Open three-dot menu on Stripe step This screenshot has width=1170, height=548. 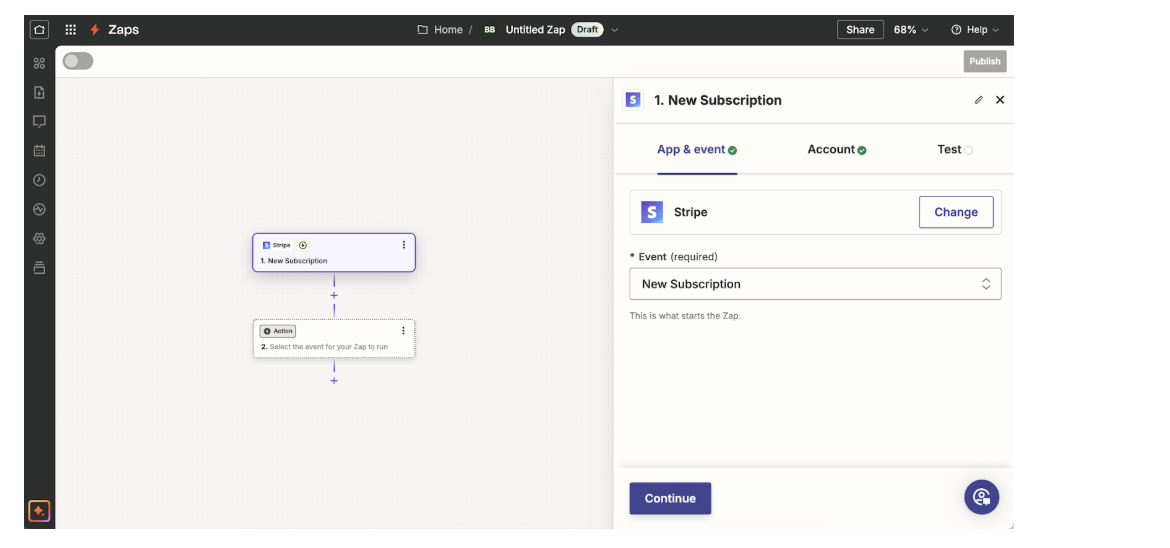[x=404, y=245]
